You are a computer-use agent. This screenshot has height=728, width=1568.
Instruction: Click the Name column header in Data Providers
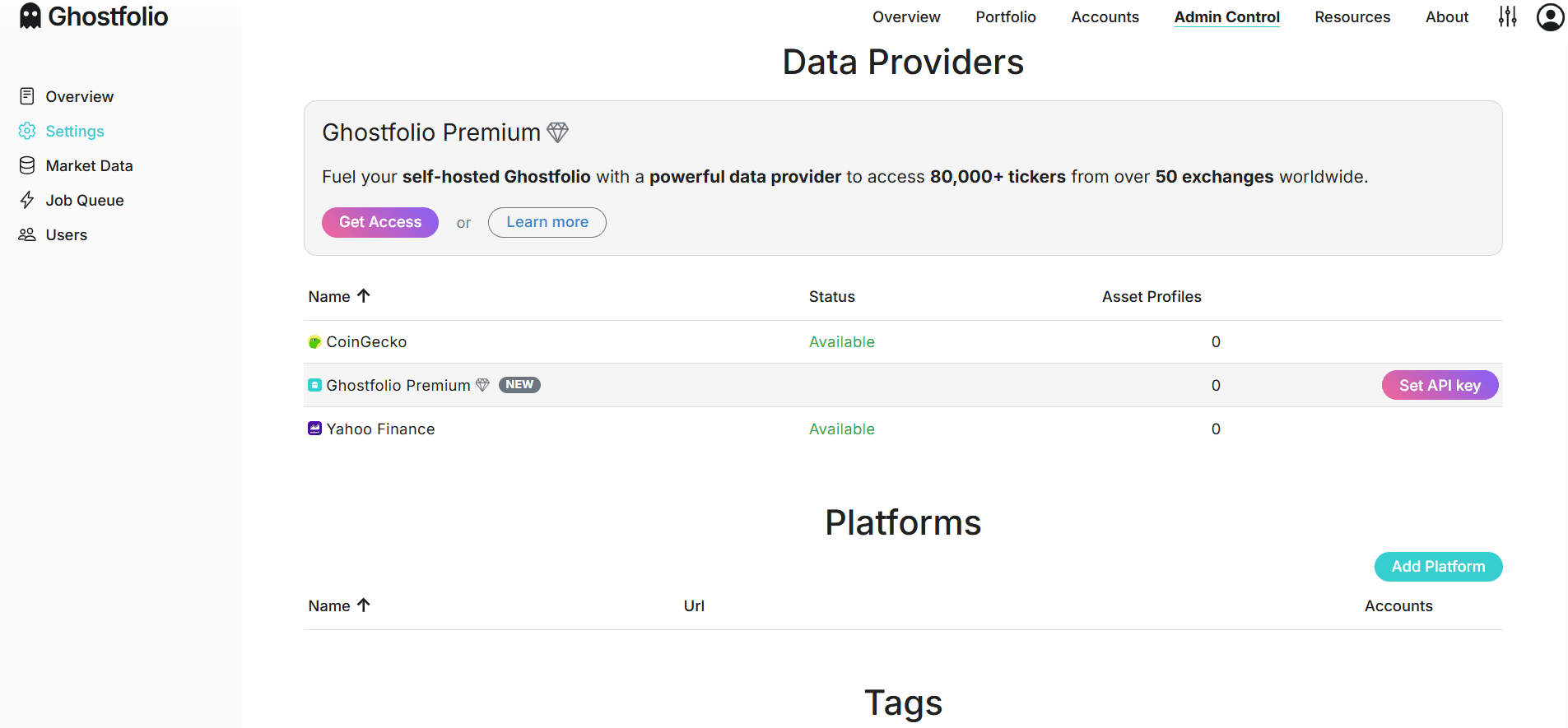tap(329, 297)
